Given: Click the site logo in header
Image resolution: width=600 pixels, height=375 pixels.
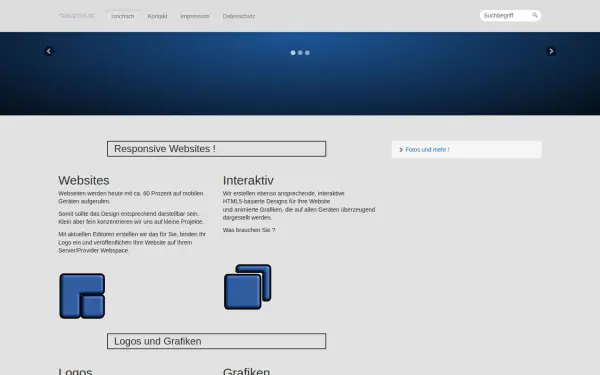Looking at the screenshot, I should click(x=77, y=16).
